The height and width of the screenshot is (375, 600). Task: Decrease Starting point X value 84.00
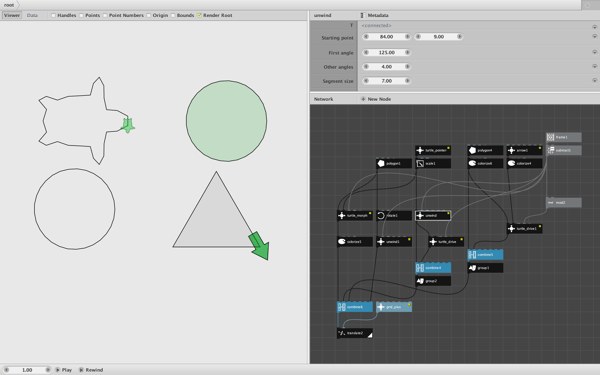pyautogui.click(x=366, y=37)
